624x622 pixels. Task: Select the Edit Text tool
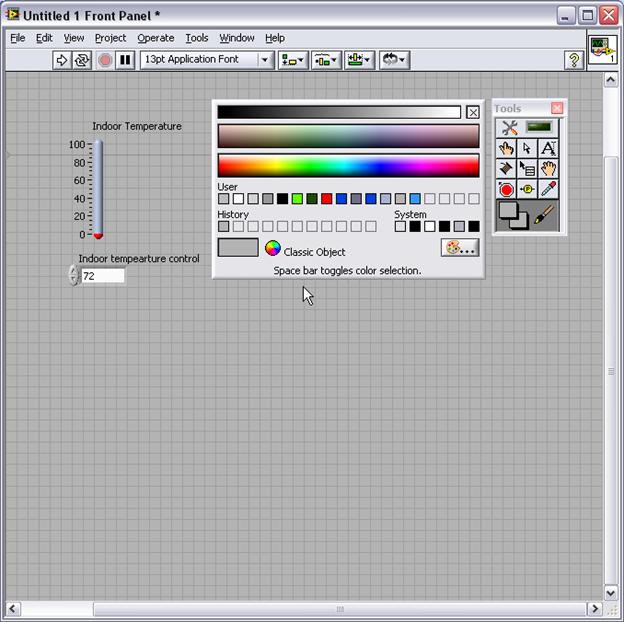pos(548,148)
